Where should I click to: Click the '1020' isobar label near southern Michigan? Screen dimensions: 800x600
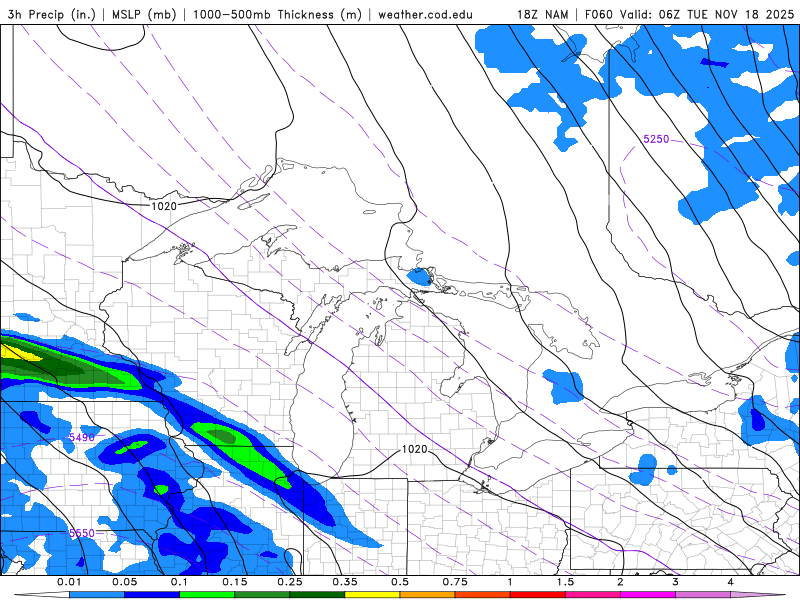click(x=414, y=449)
